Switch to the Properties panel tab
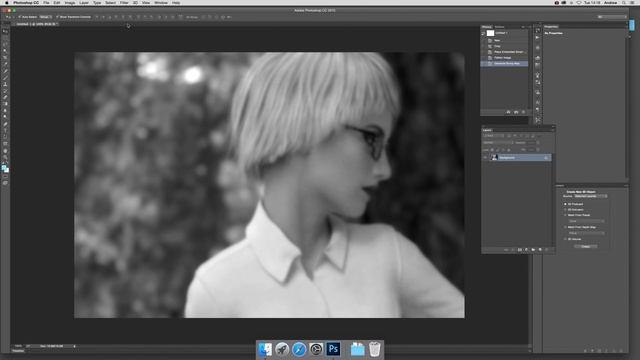The width and height of the screenshot is (640, 360). [x=551, y=27]
